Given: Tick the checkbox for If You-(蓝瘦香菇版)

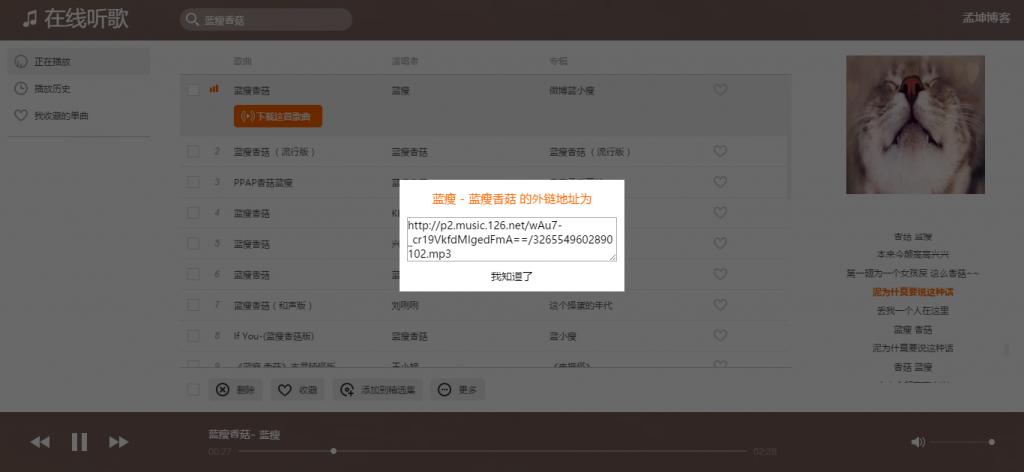Looking at the screenshot, I should pyautogui.click(x=193, y=336).
